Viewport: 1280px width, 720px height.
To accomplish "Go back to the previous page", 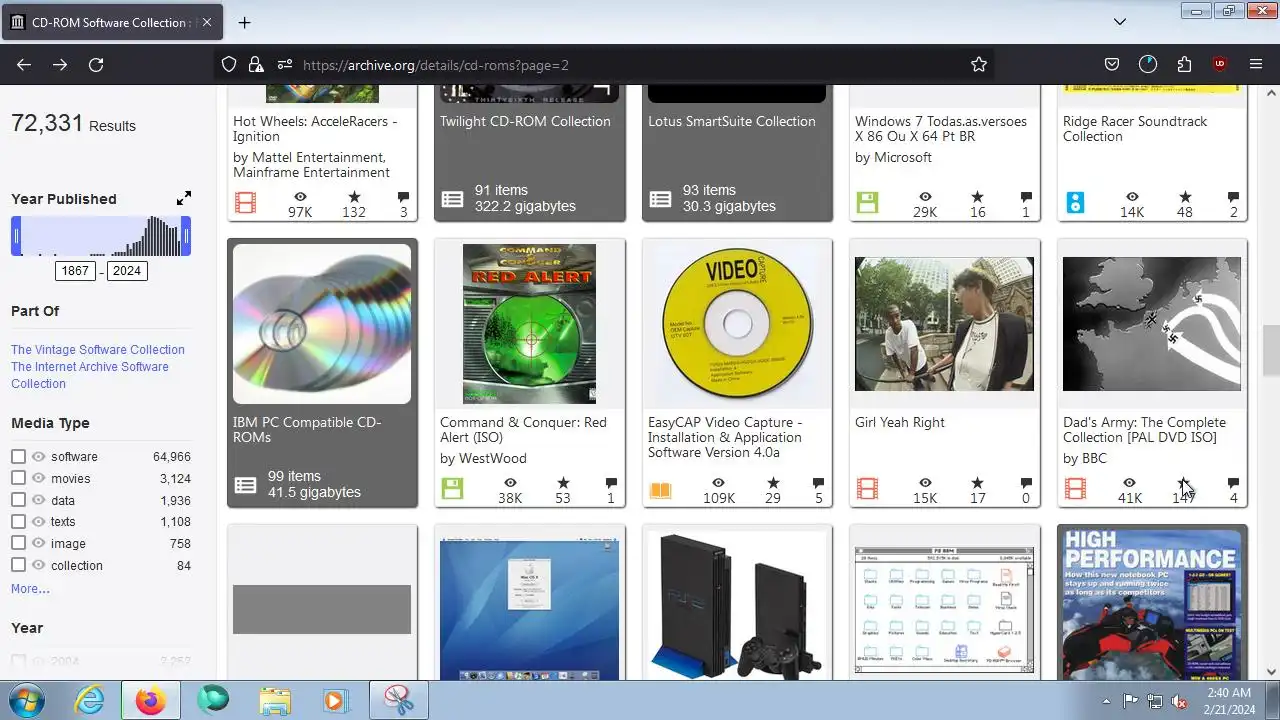I will pos(24,64).
